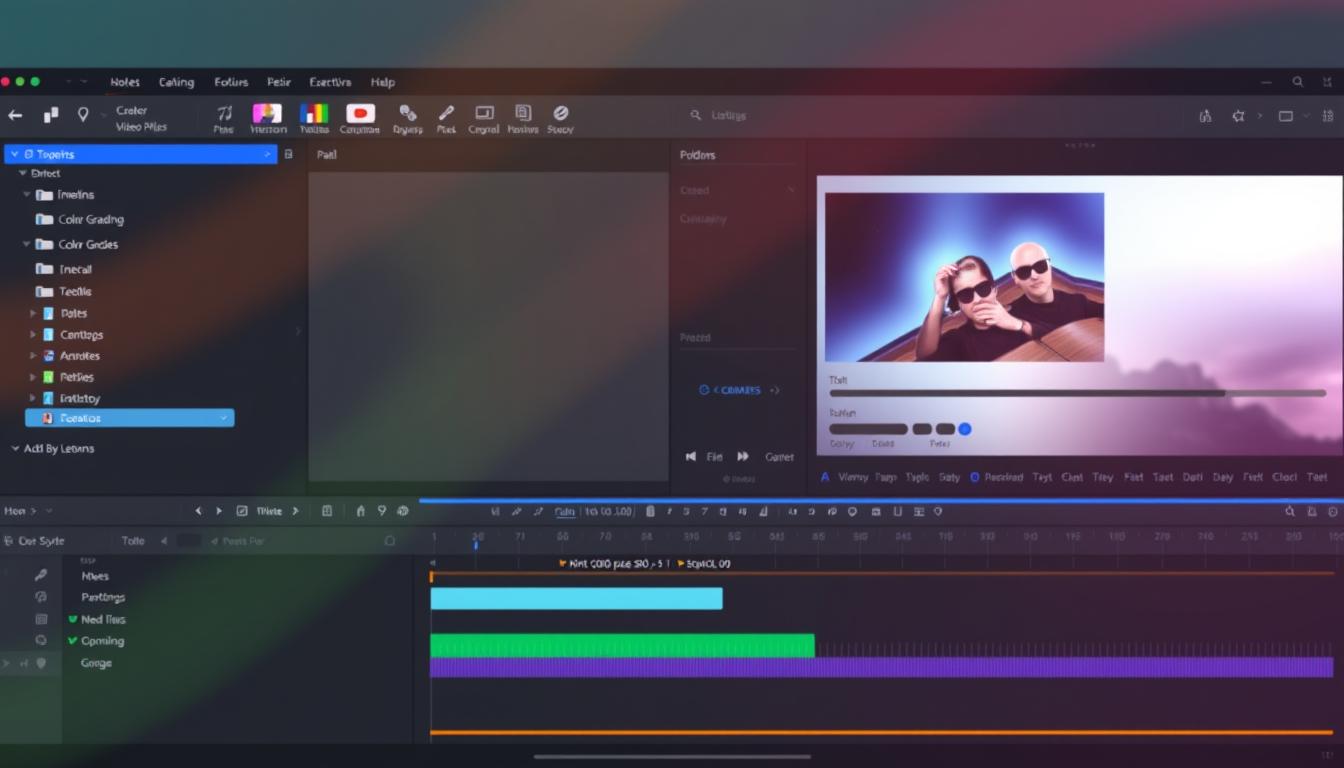Click the back arrow in the toolbar
This screenshot has height=768, width=1344.
coord(15,115)
